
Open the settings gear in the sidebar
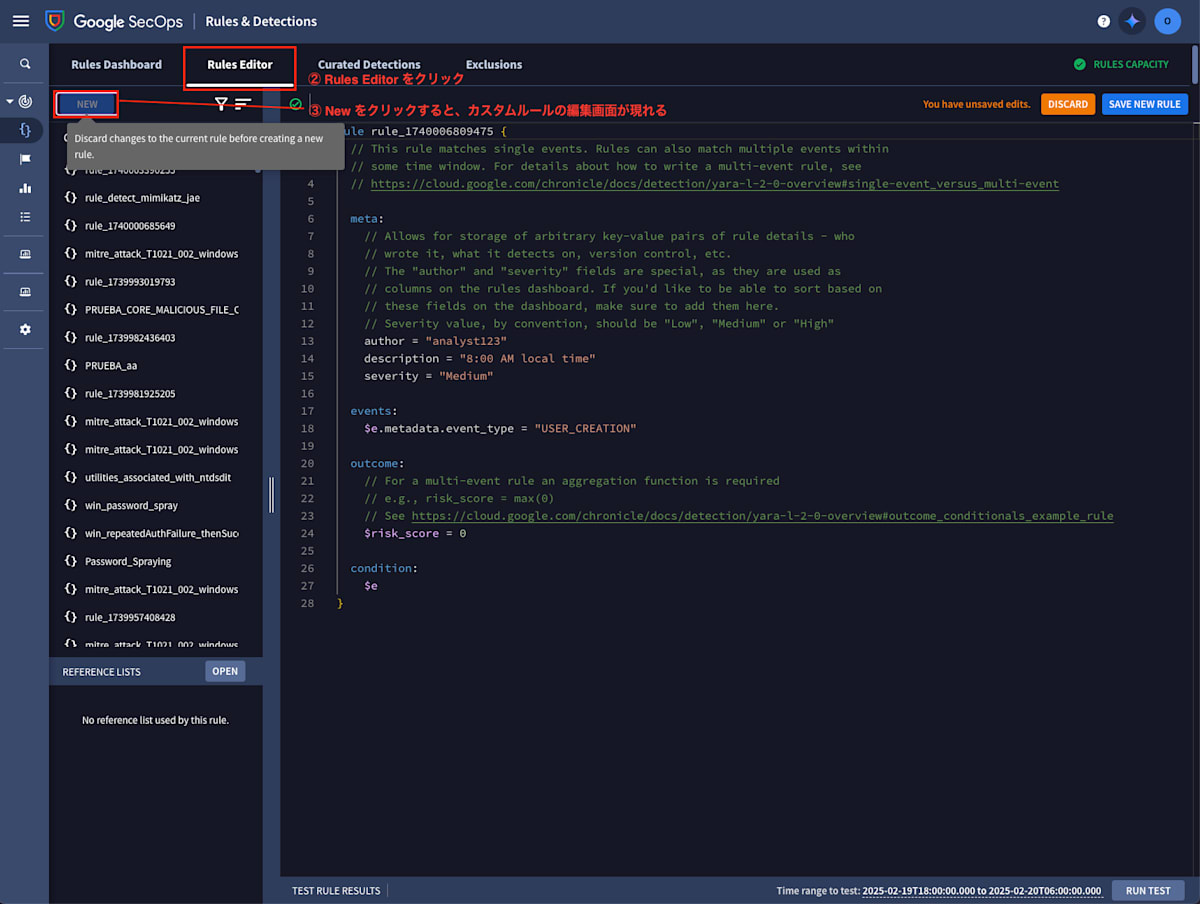25,329
